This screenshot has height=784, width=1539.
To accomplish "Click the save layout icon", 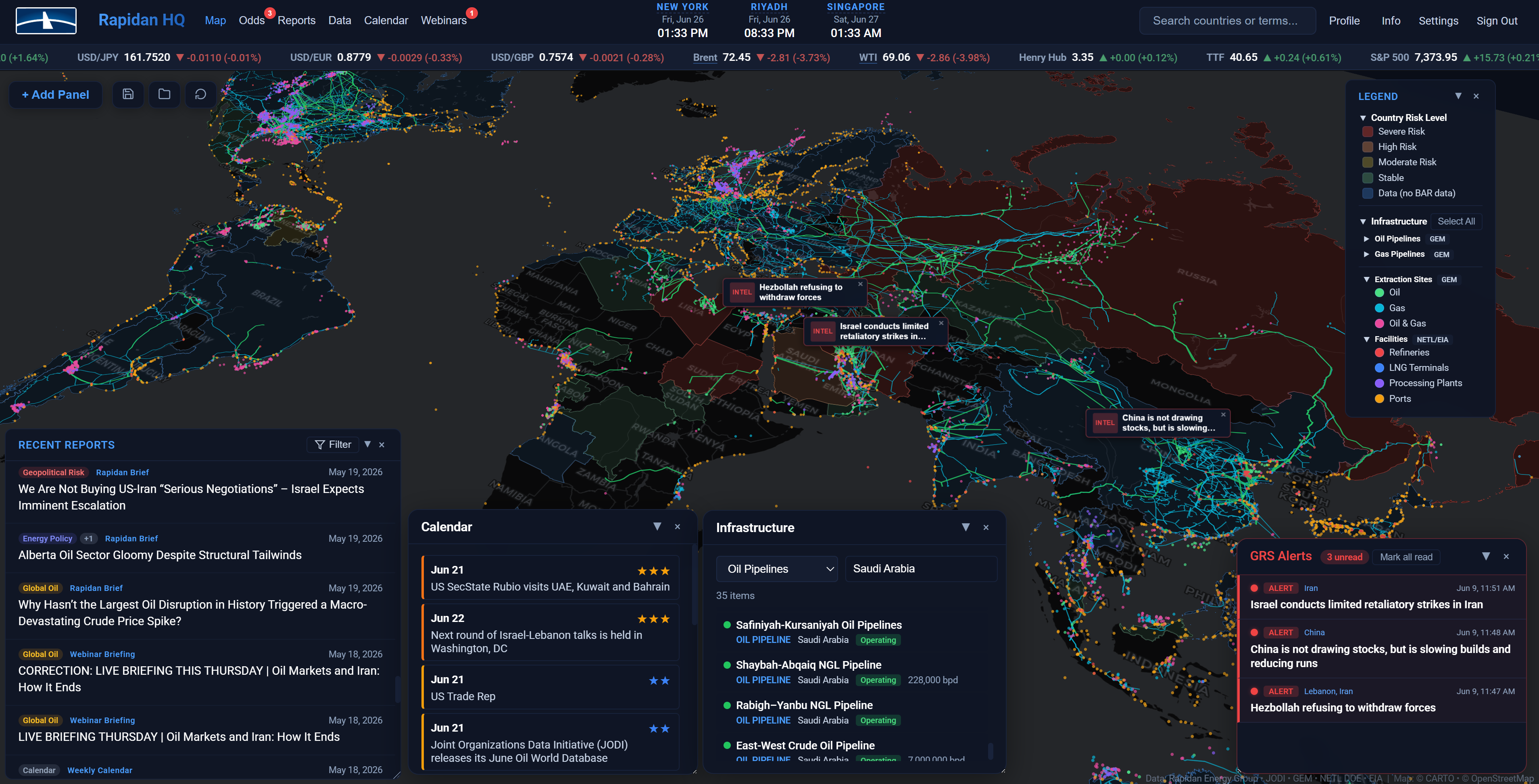I will [x=128, y=94].
